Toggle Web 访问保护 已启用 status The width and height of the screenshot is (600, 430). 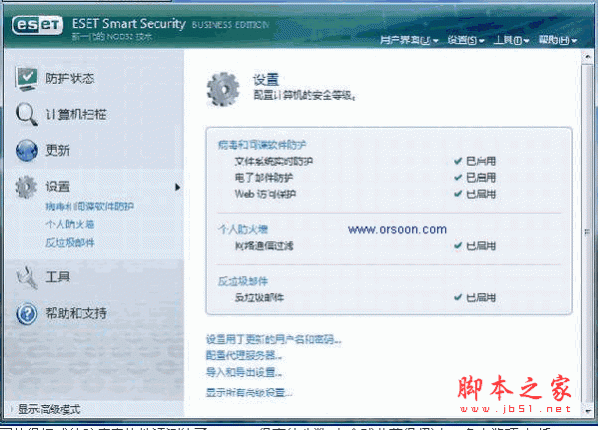point(475,194)
